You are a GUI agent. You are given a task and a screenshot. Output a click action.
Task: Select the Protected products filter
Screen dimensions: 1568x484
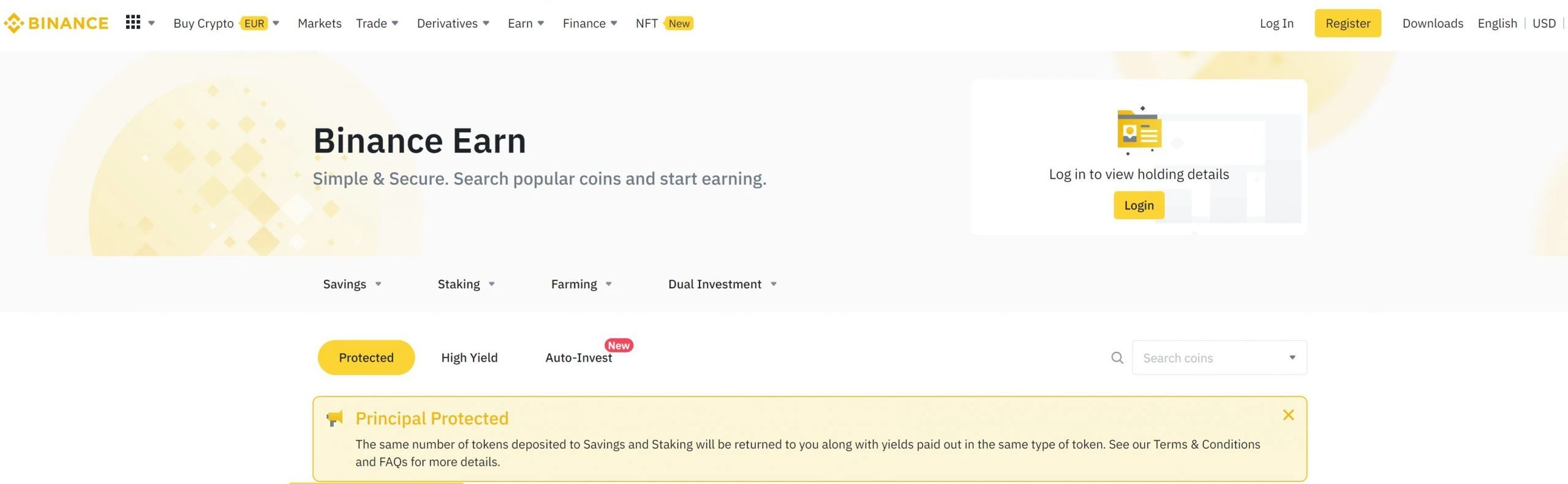point(366,357)
